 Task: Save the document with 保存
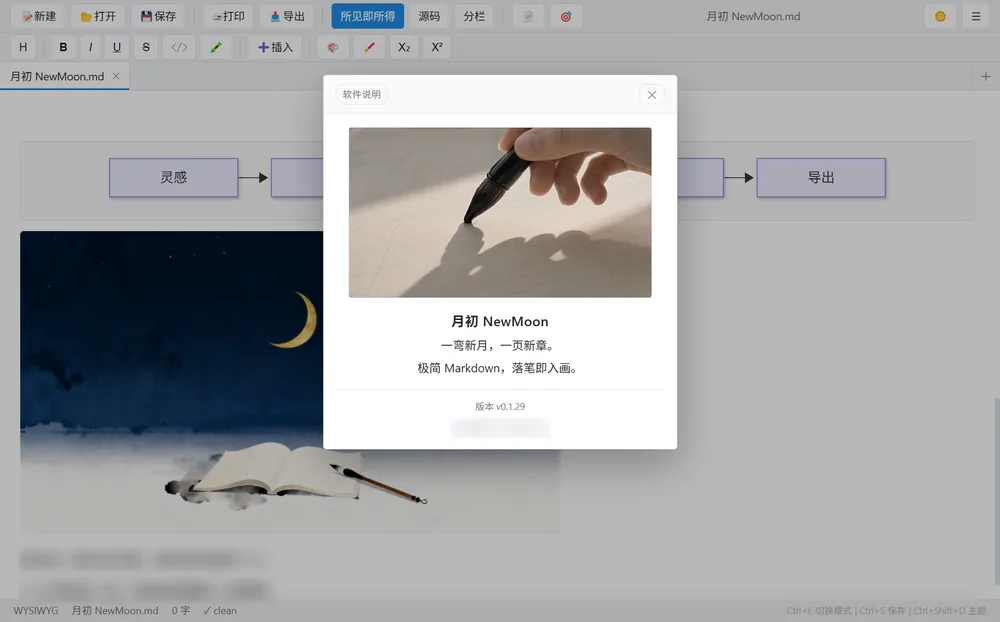point(158,16)
